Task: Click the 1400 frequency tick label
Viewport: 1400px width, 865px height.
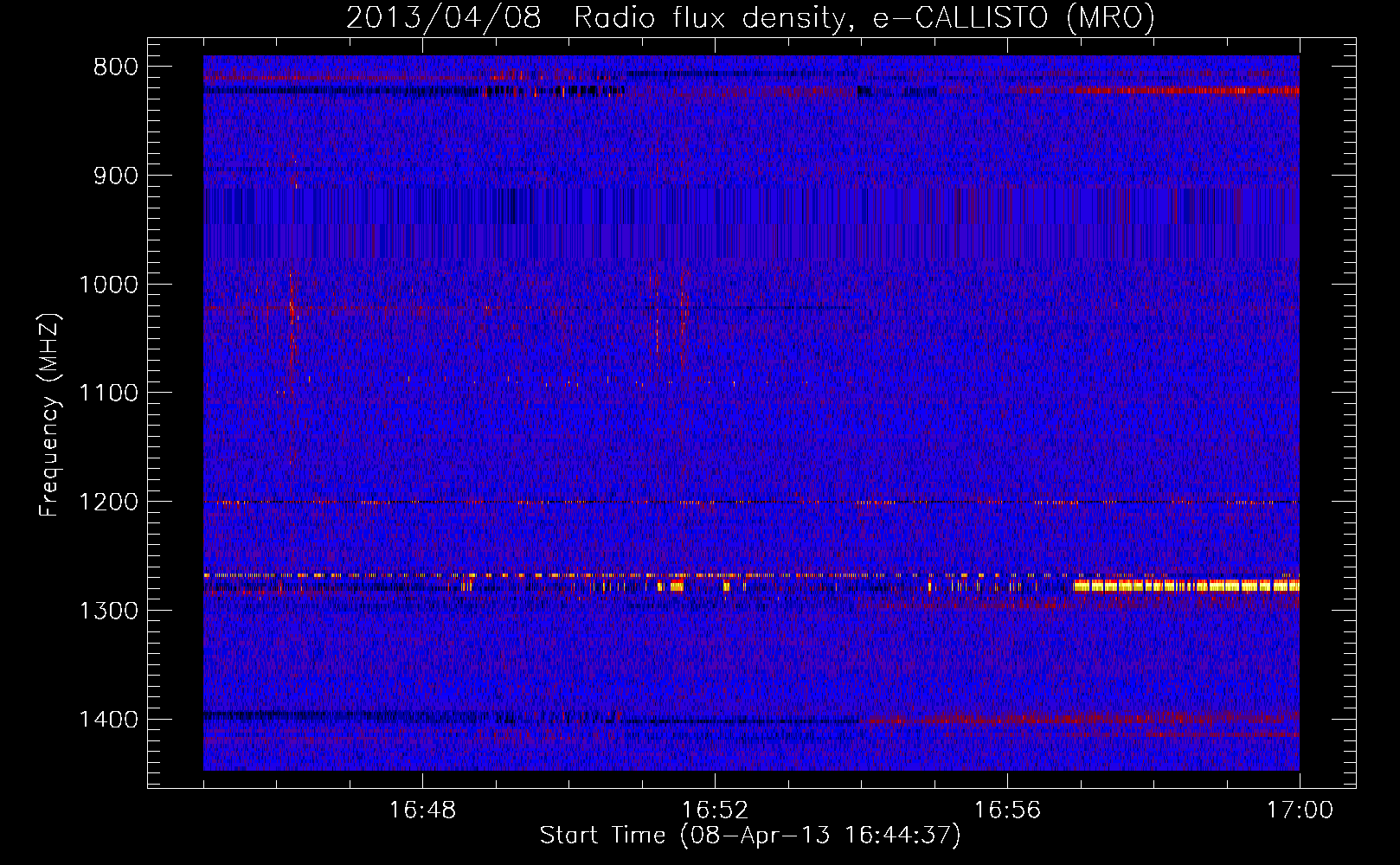Action: [x=108, y=720]
